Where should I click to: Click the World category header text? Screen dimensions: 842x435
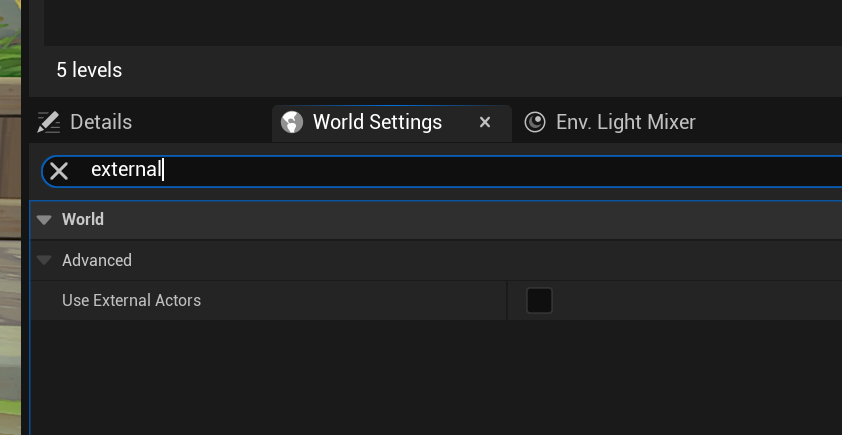click(83, 219)
